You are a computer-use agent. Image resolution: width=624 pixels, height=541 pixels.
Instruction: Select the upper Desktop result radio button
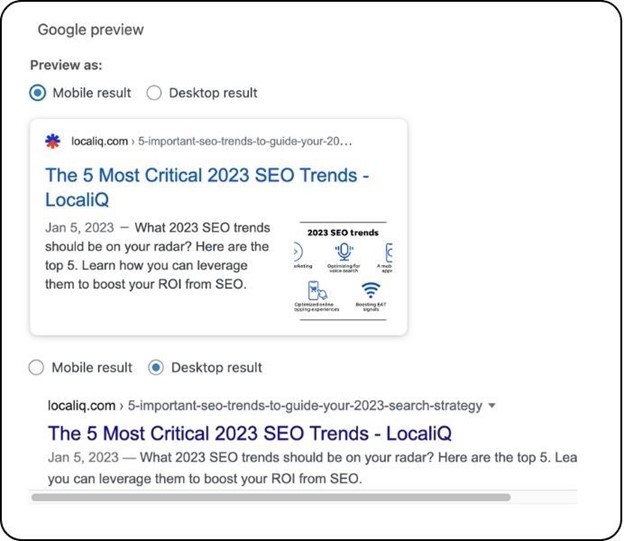click(x=154, y=93)
